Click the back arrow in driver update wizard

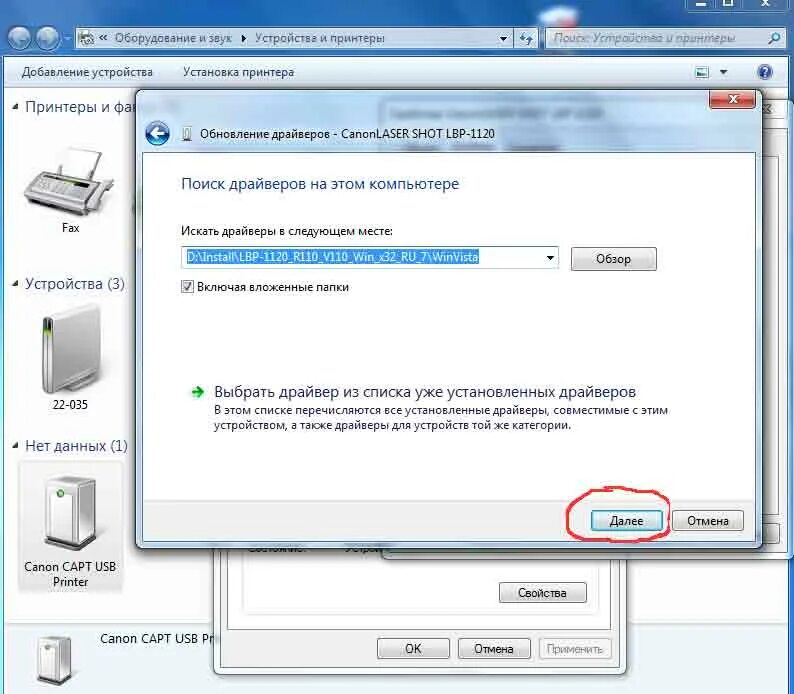[x=157, y=134]
